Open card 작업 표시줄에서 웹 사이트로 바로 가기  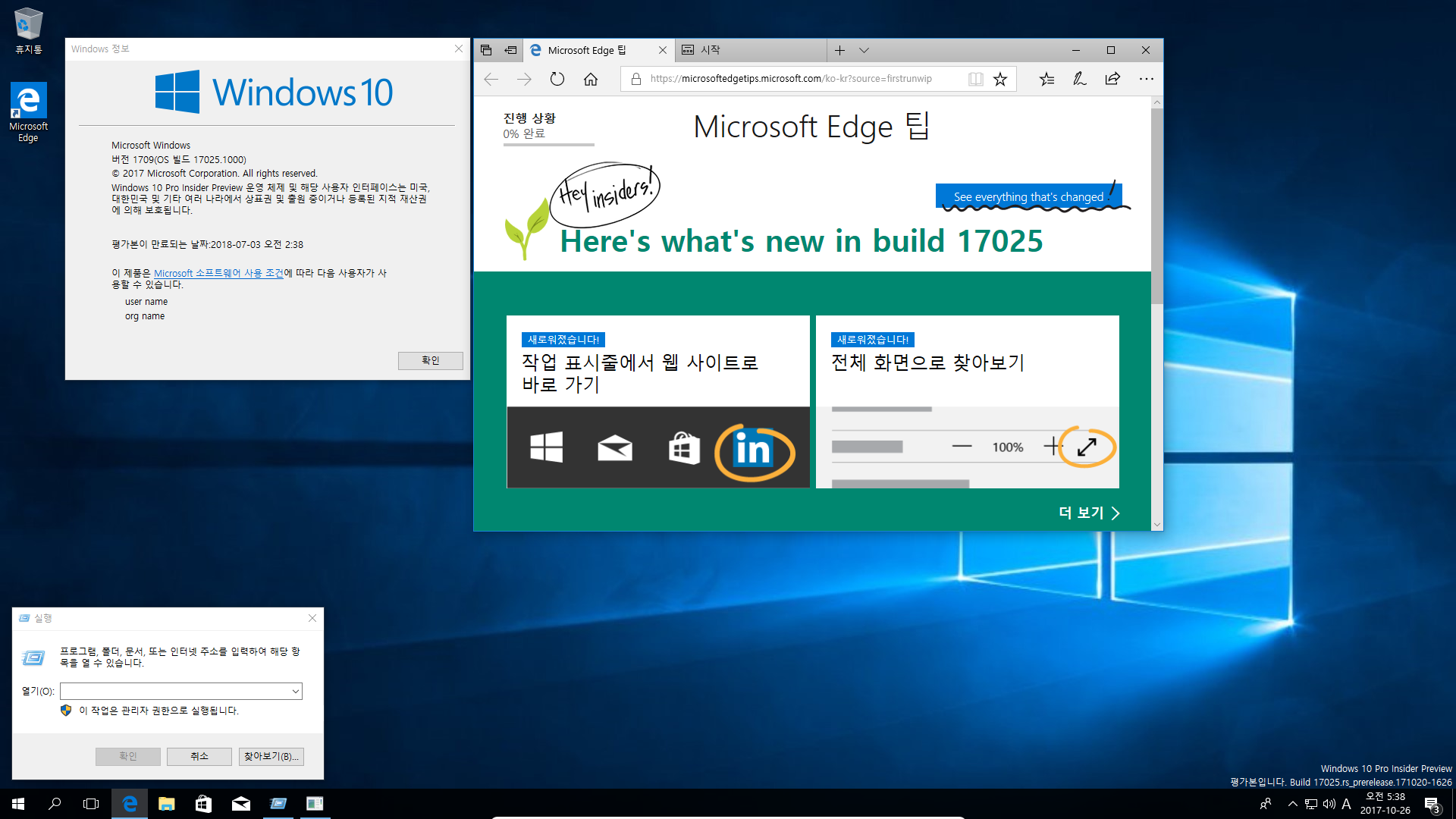[657, 401]
